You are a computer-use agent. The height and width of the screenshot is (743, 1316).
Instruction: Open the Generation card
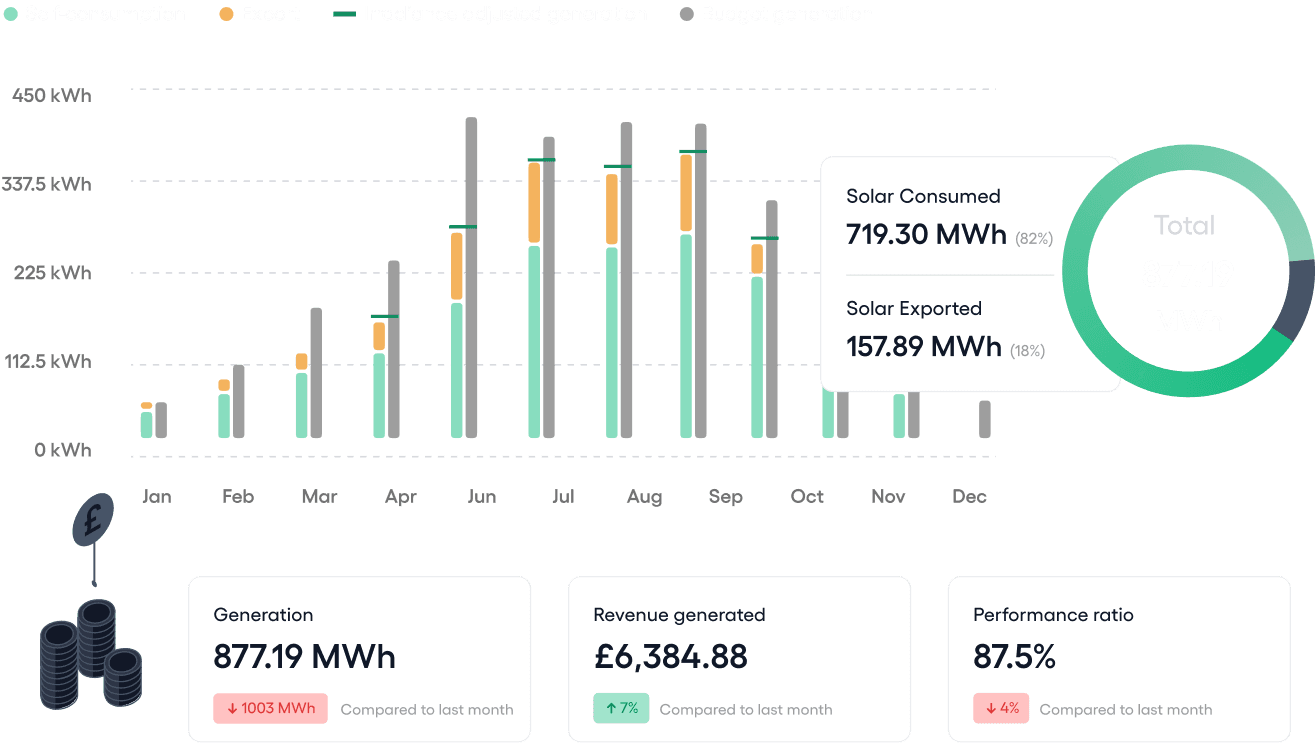coord(359,659)
